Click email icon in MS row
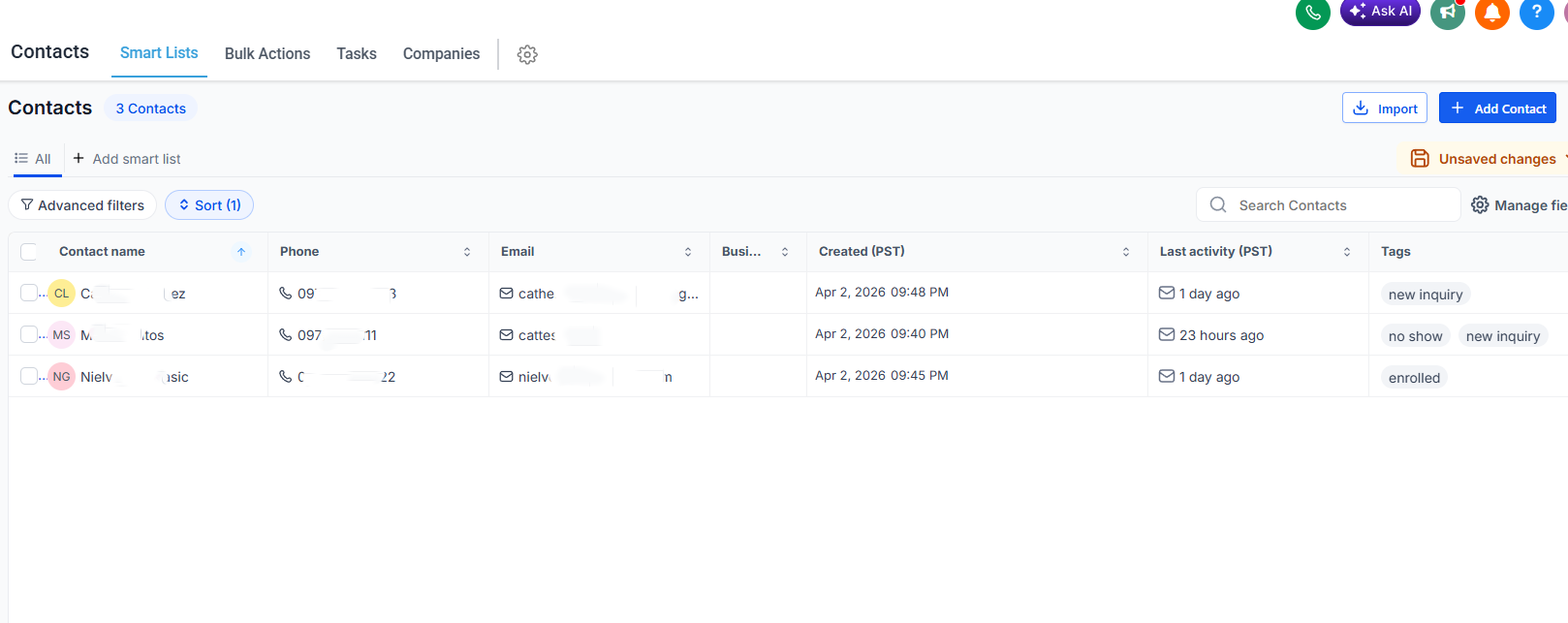Viewport: 1568px width, 623px height. click(507, 334)
